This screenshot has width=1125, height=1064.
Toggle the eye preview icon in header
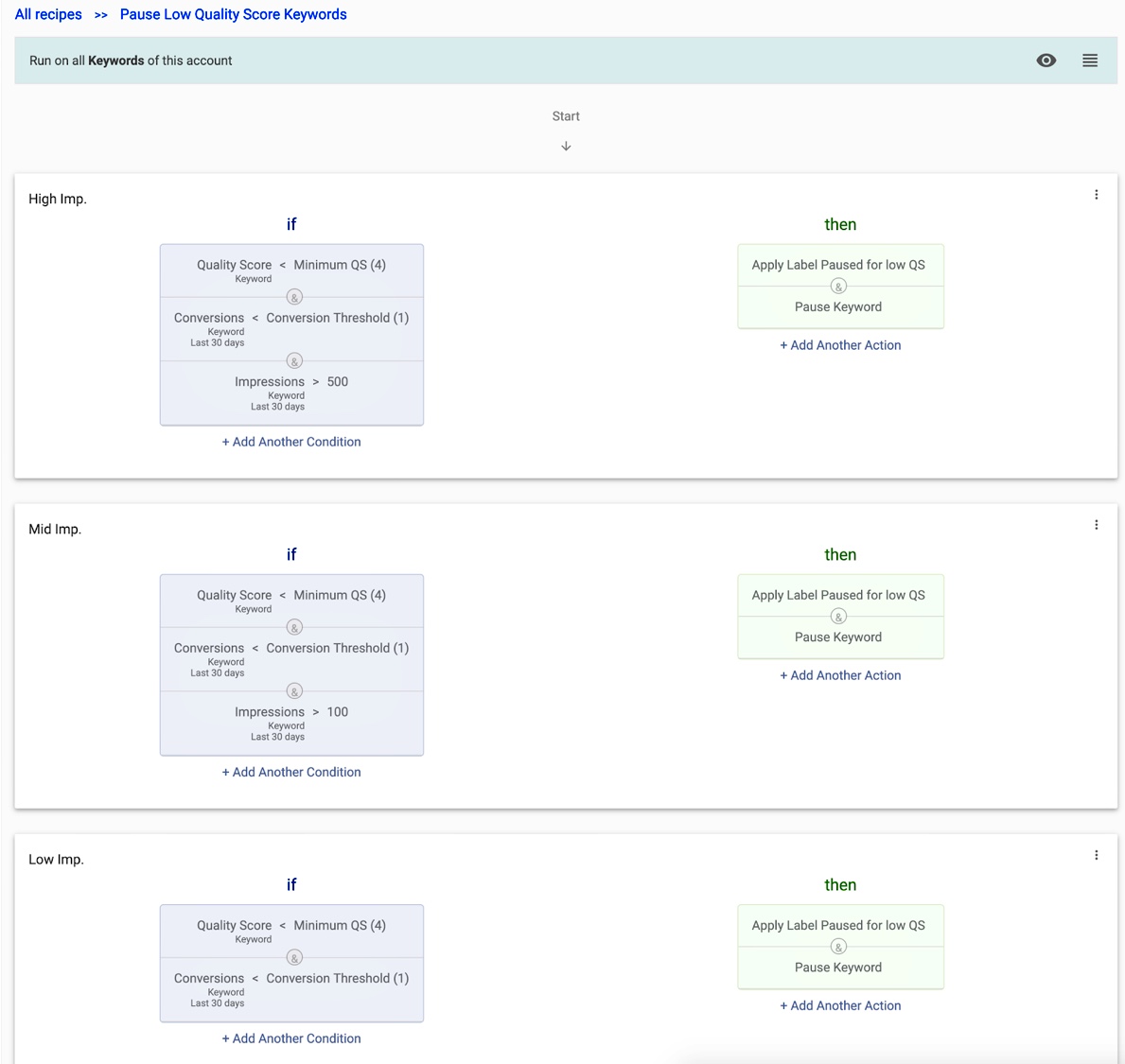coord(1046,61)
